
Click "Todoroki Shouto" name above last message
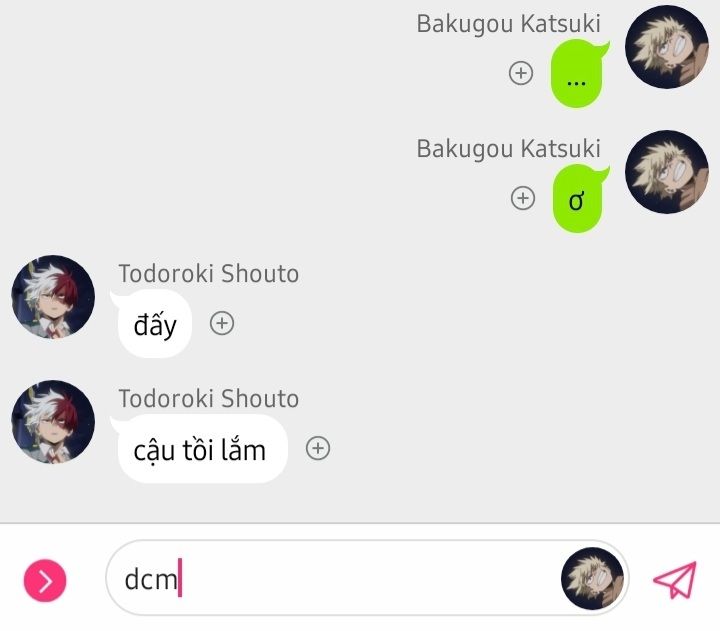209,398
